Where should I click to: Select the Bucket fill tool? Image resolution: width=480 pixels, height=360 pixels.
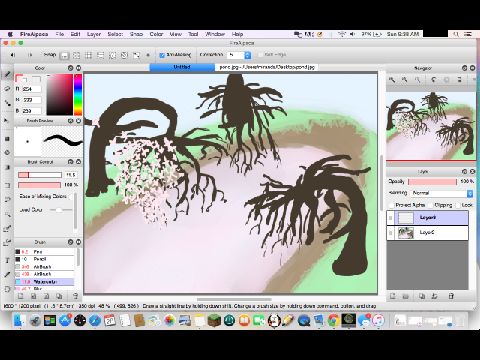7,152
